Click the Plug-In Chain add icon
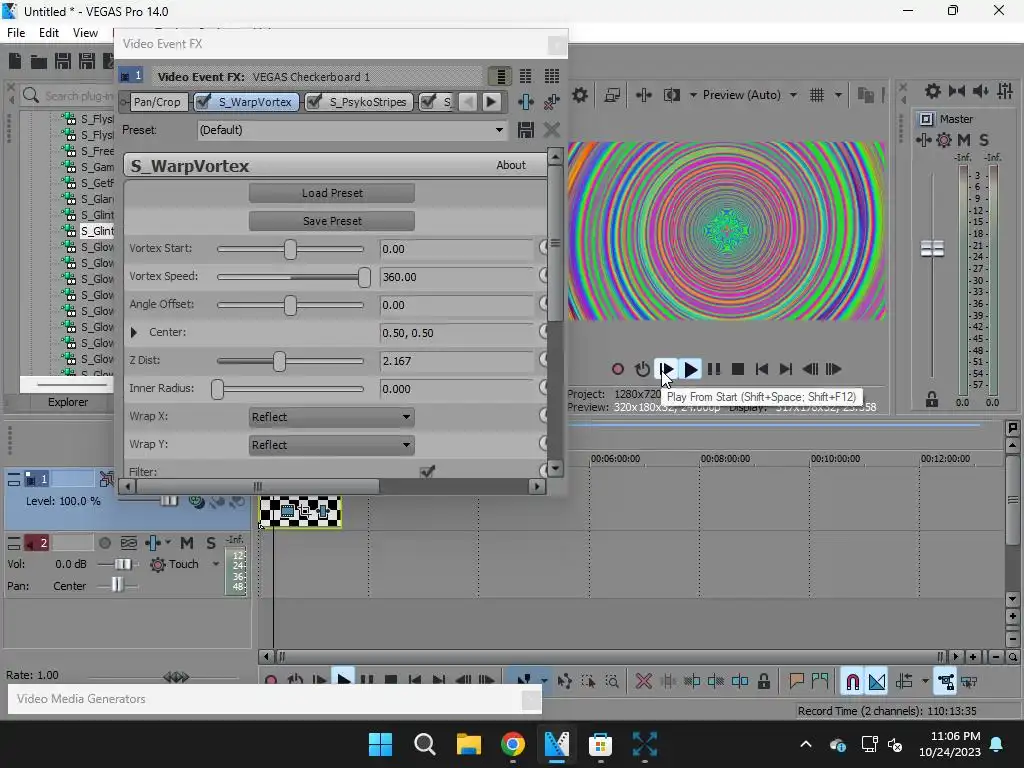This screenshot has width=1024, height=768. pyautogui.click(x=526, y=102)
